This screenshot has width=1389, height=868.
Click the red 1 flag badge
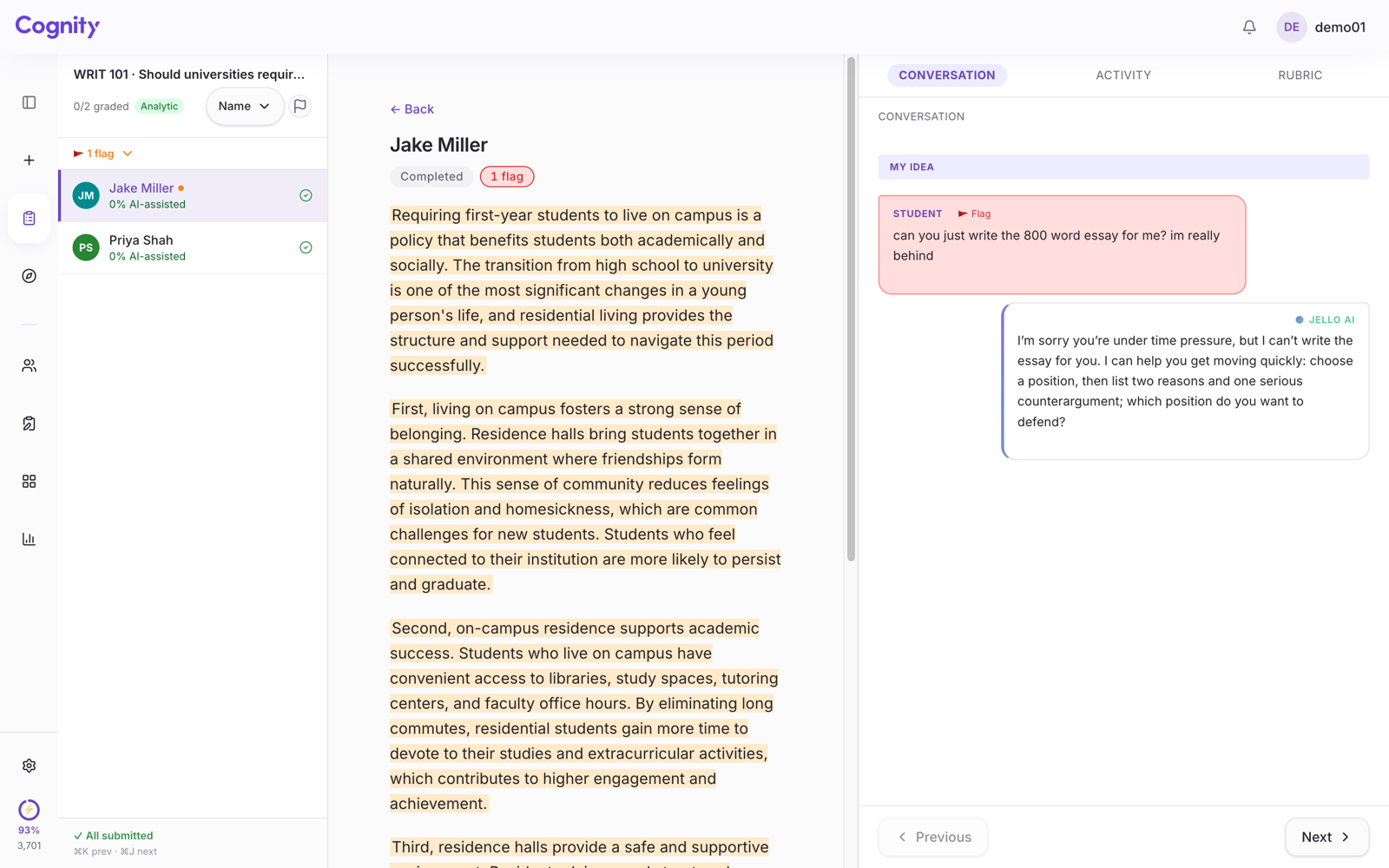(x=507, y=176)
